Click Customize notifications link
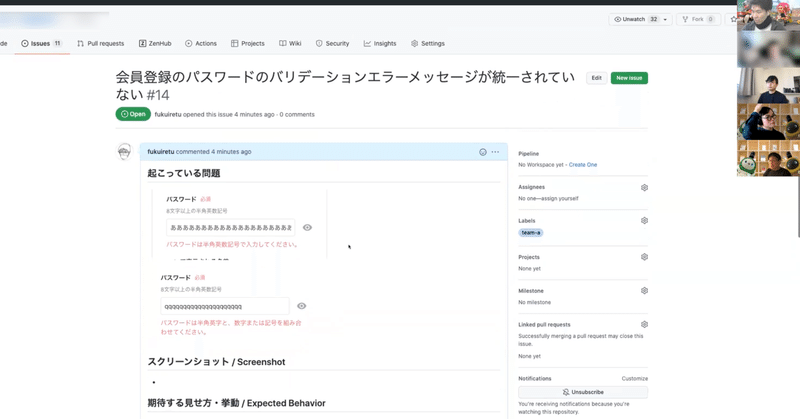The height and width of the screenshot is (419, 800). tap(635, 379)
